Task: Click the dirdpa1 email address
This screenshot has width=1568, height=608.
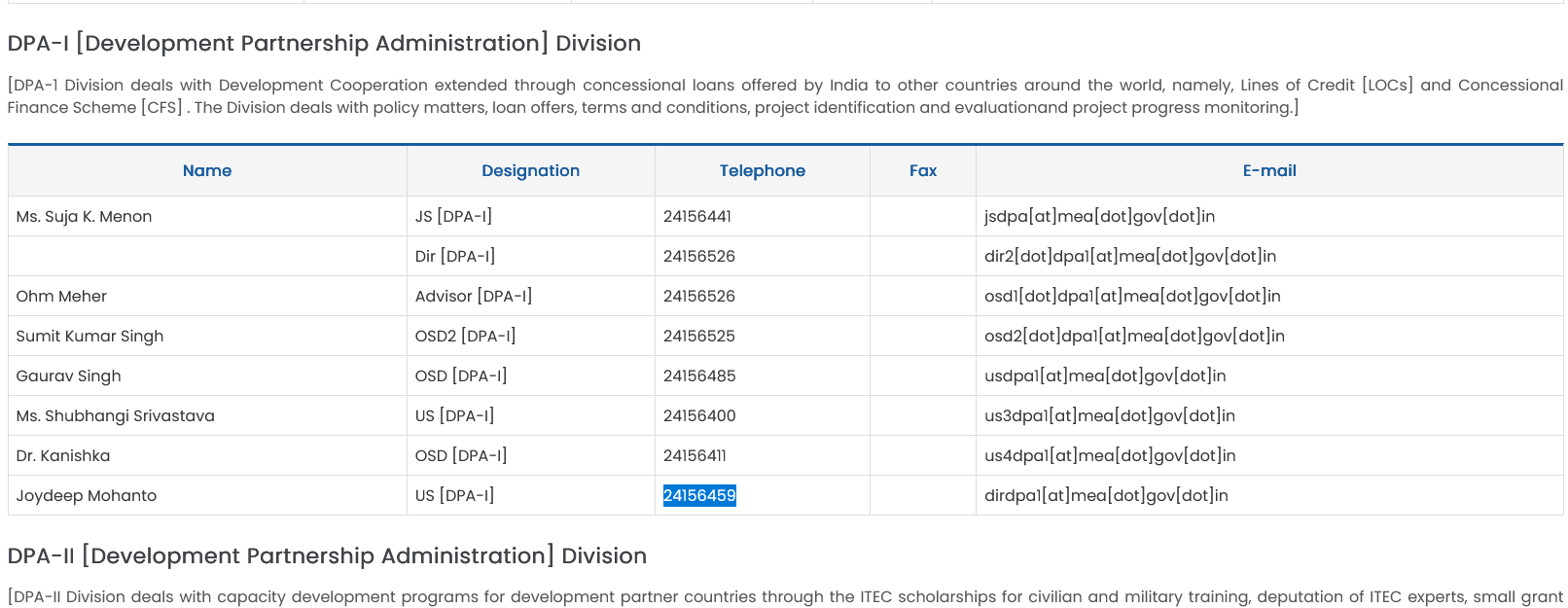Action: (1106, 496)
